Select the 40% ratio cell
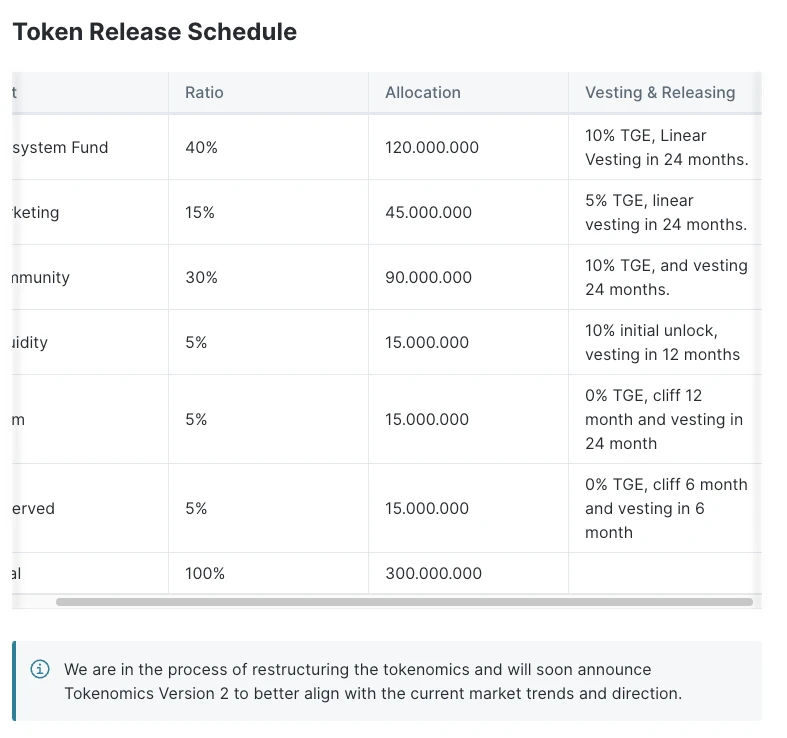Screen dimensions: 787x738 pyautogui.click(x=201, y=147)
